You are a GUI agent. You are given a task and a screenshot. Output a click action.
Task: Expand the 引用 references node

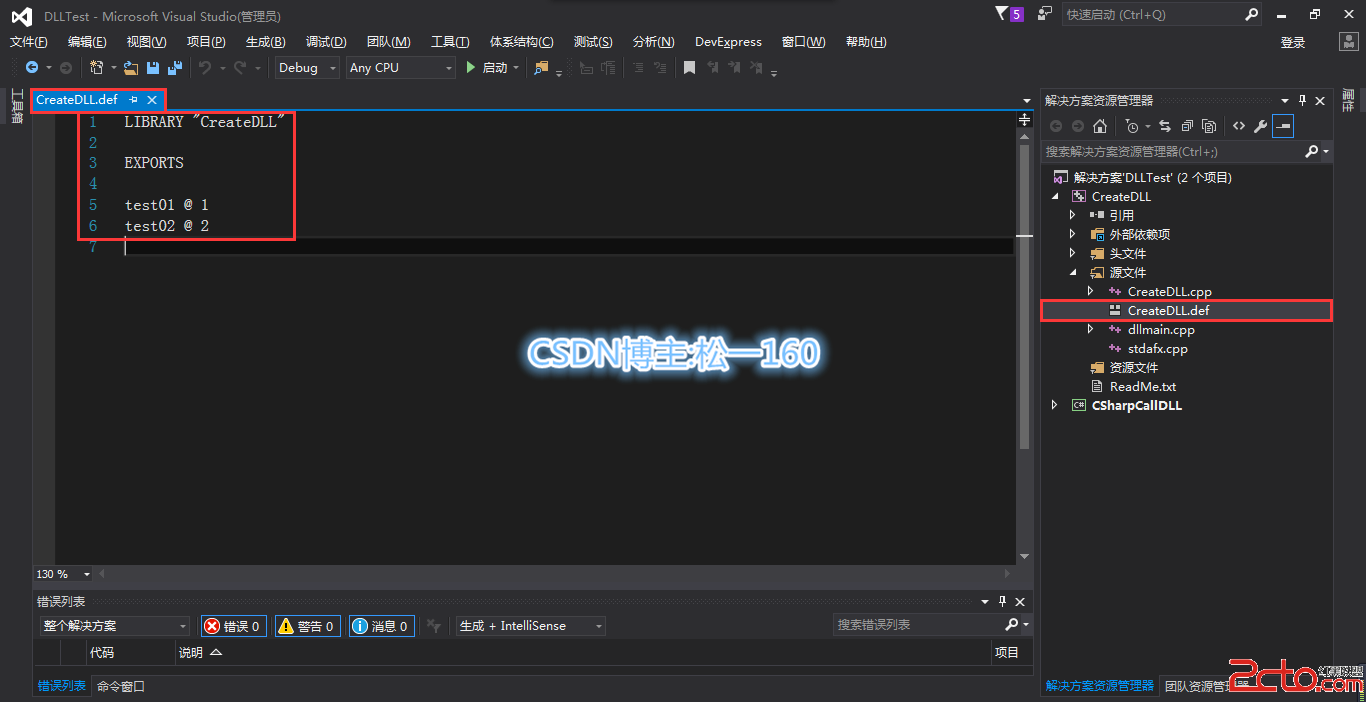pyautogui.click(x=1073, y=215)
